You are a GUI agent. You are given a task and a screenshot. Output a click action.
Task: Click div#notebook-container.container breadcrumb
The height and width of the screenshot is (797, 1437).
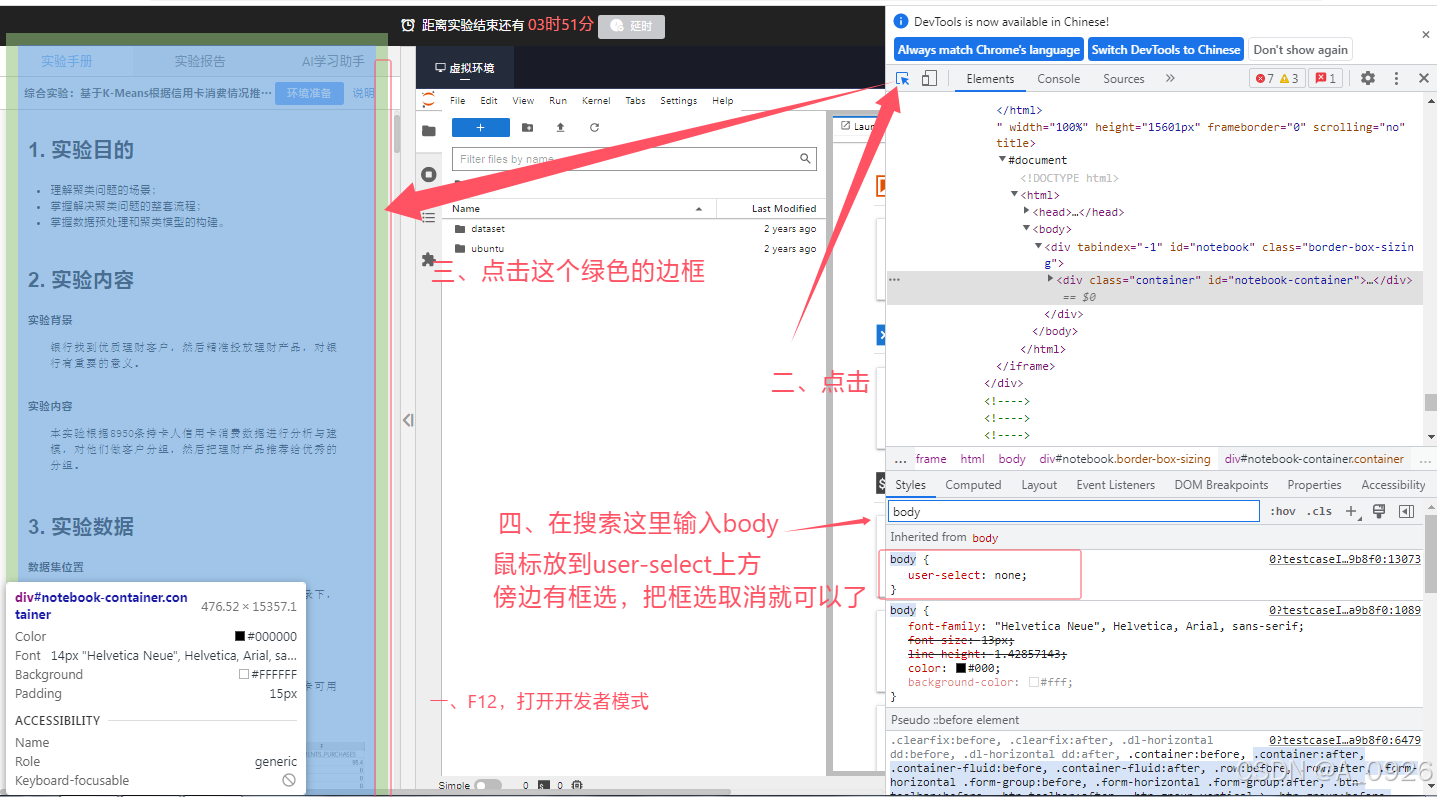coord(1314,459)
